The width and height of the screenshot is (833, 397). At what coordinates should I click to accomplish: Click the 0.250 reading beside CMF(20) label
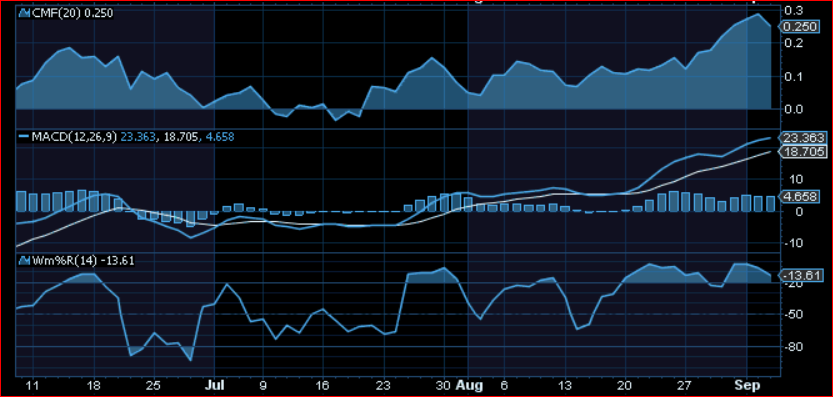tap(99, 14)
